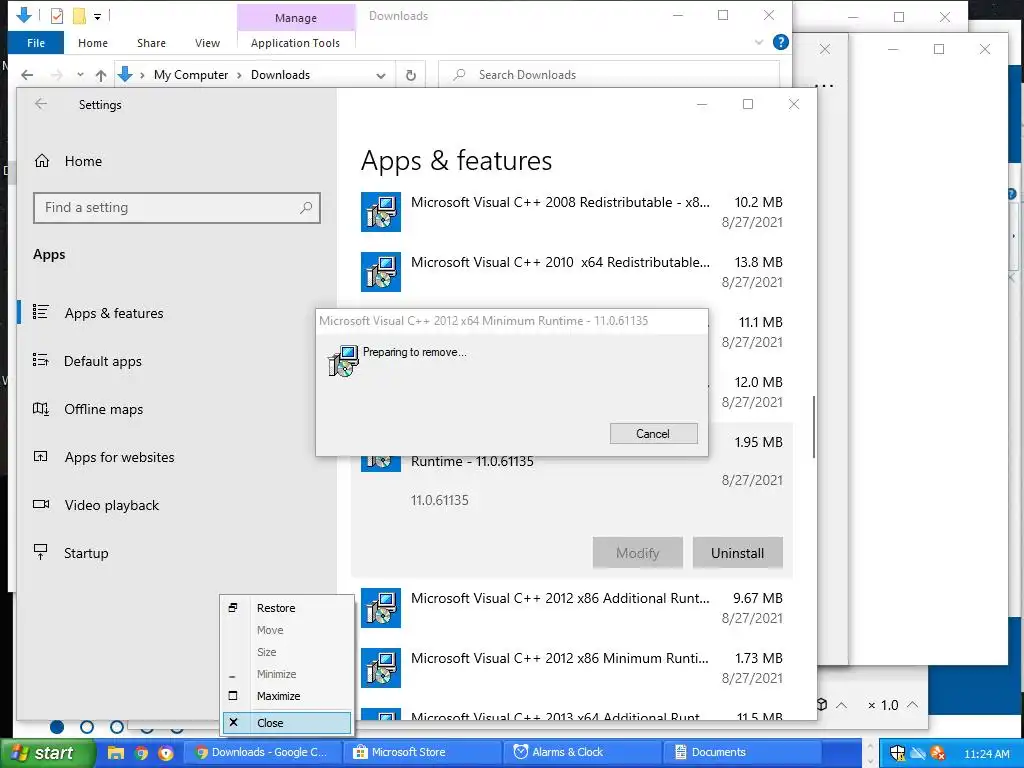Click My Computer breadcrumb in address bar
The width and height of the screenshot is (1024, 768).
point(191,75)
